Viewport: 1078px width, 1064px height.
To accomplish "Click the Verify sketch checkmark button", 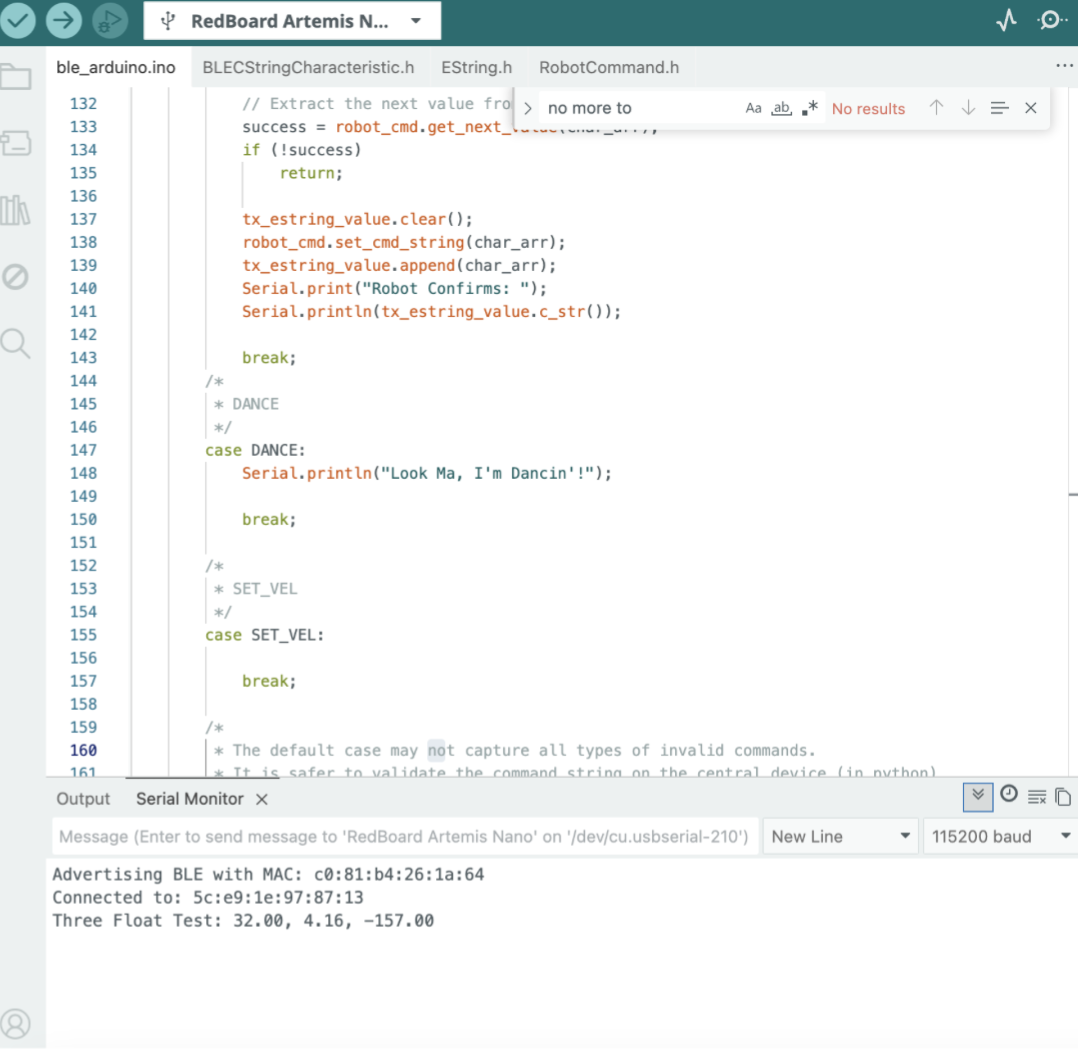I will pos(18,21).
